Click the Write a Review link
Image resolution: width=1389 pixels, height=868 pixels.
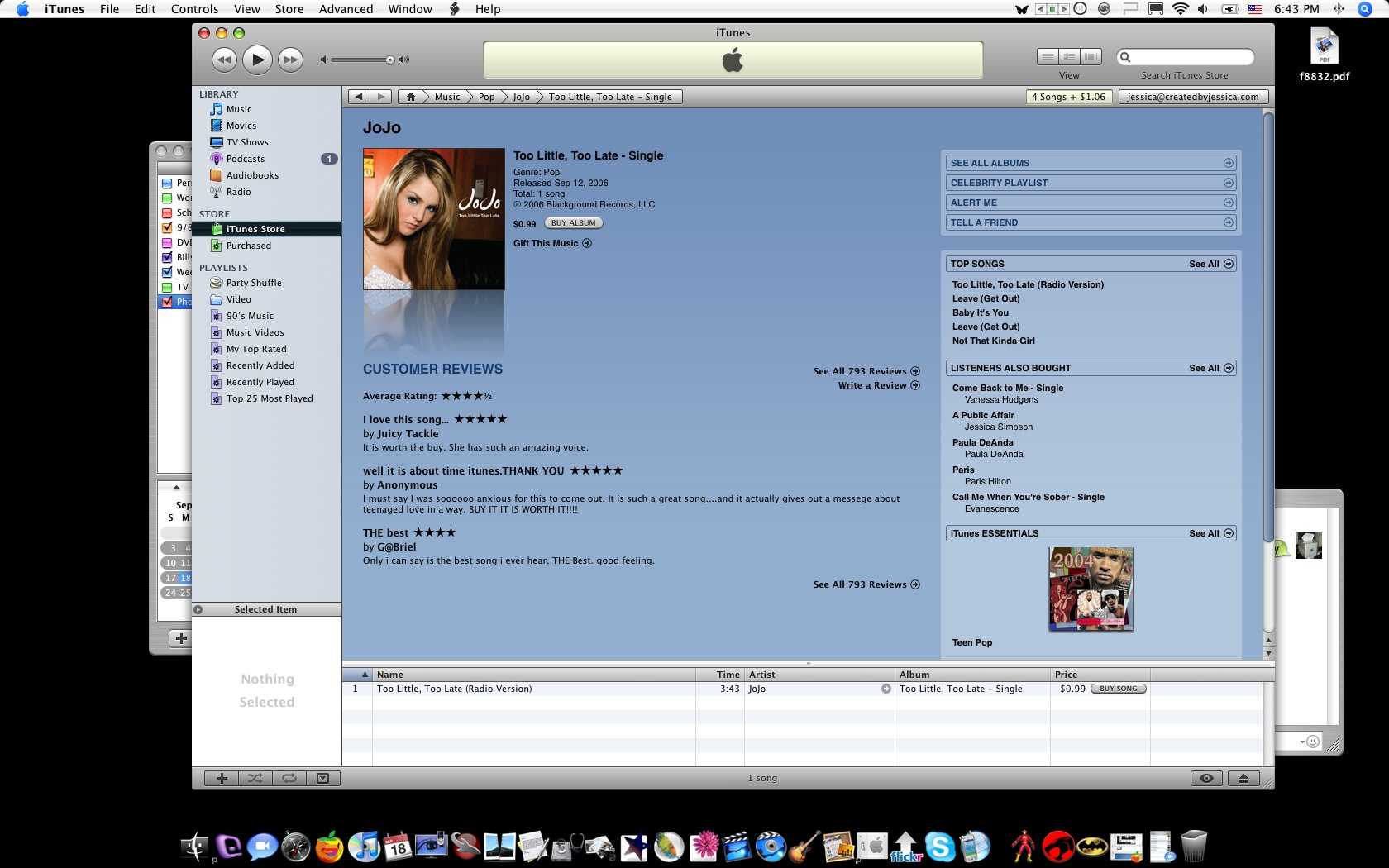[x=878, y=385]
